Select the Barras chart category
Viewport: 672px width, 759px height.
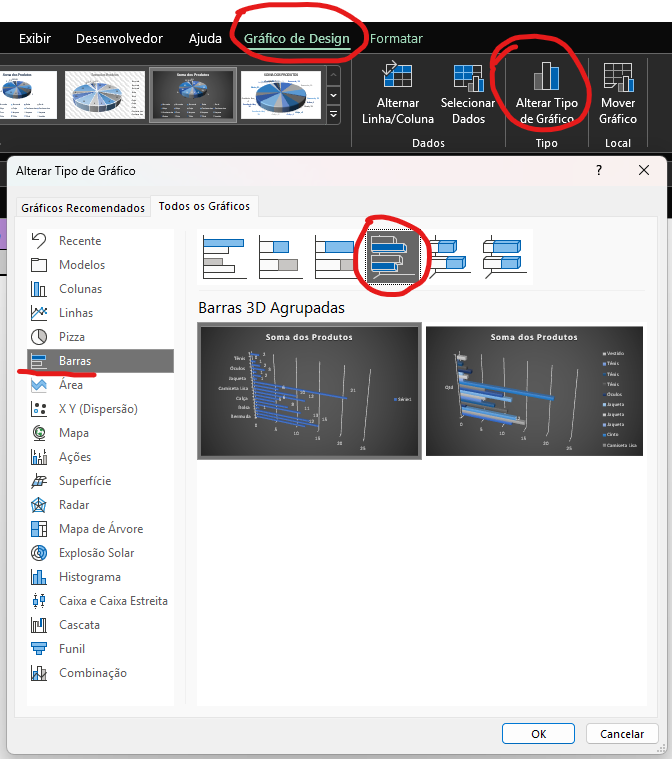(100, 361)
